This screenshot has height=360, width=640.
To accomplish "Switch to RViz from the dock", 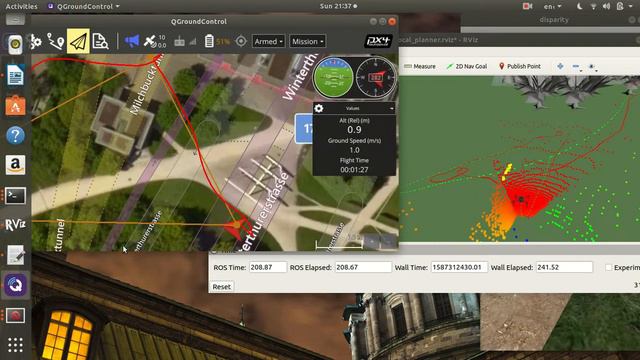I will coord(15,225).
